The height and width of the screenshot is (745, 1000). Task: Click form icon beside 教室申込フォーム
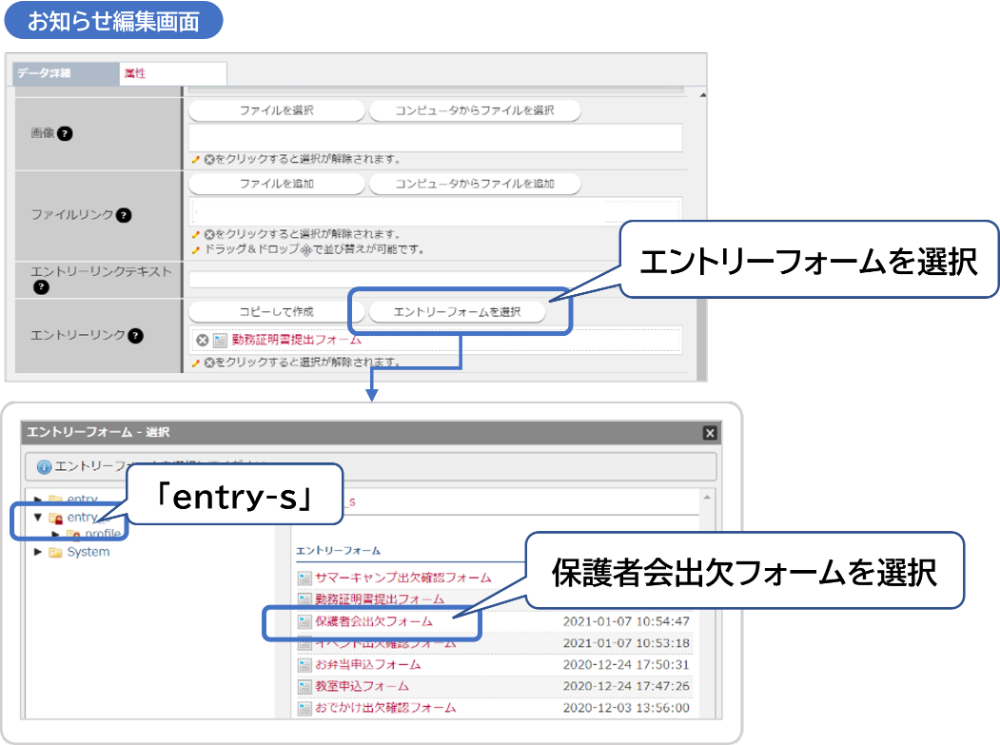coord(304,687)
